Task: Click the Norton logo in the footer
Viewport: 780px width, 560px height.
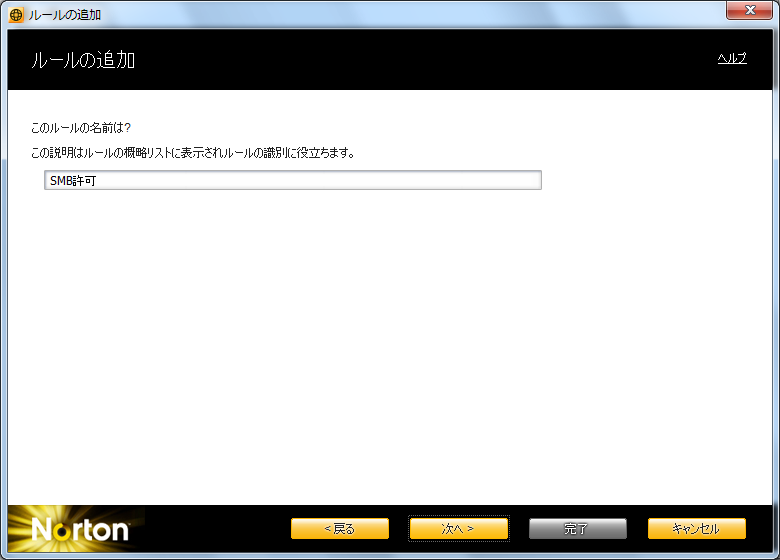Action: [x=80, y=529]
